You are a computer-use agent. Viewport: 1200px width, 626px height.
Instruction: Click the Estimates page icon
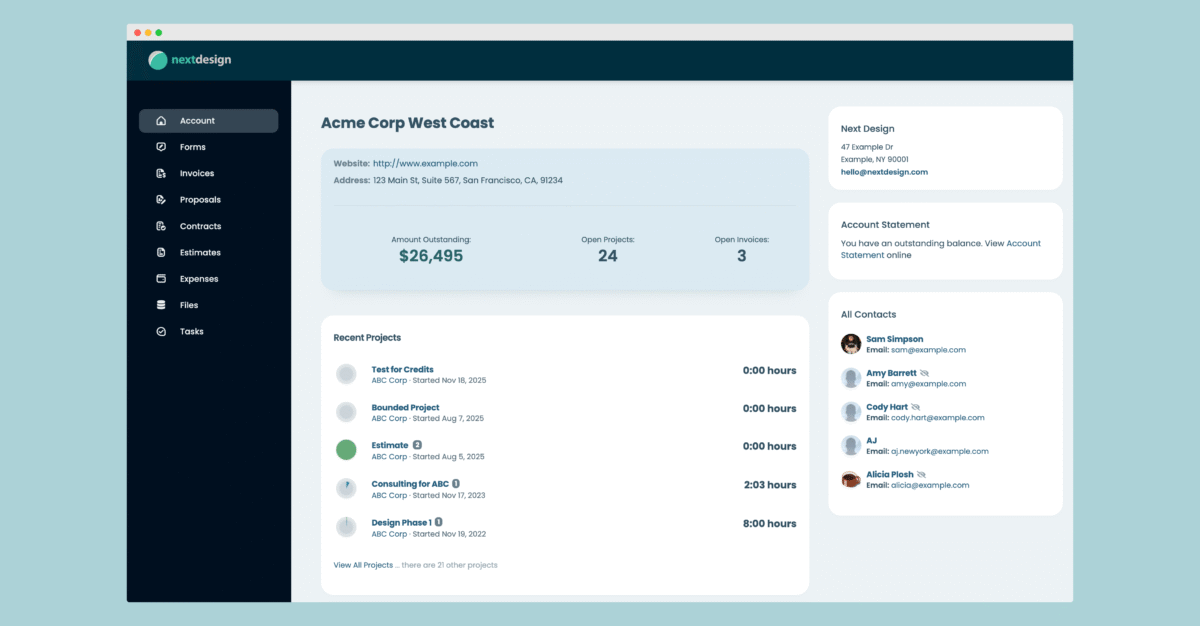coord(160,252)
